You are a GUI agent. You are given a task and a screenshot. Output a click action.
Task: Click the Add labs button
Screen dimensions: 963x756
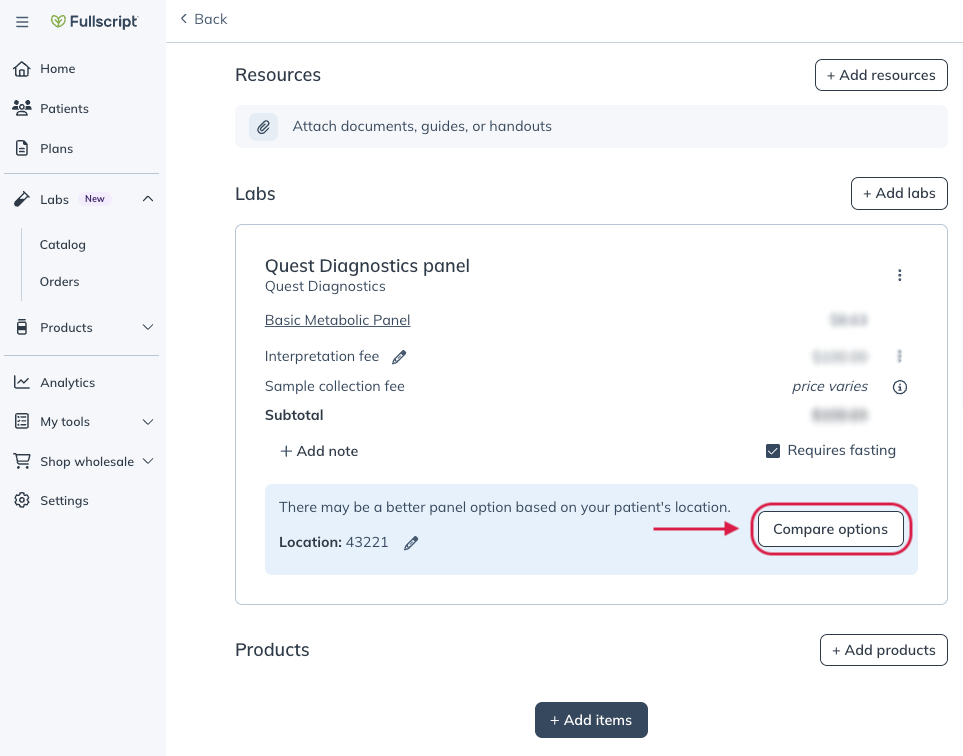[899, 193]
